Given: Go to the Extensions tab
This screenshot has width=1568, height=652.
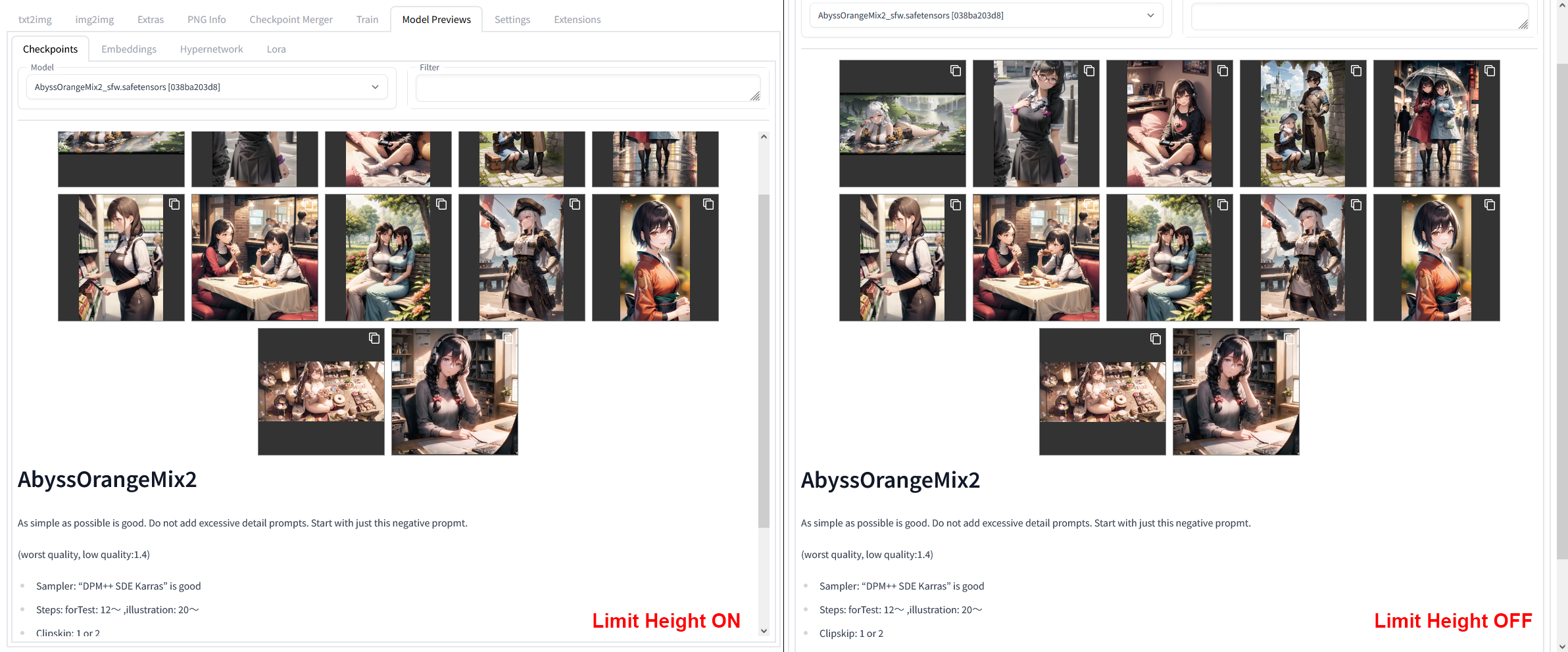Looking at the screenshot, I should (577, 20).
